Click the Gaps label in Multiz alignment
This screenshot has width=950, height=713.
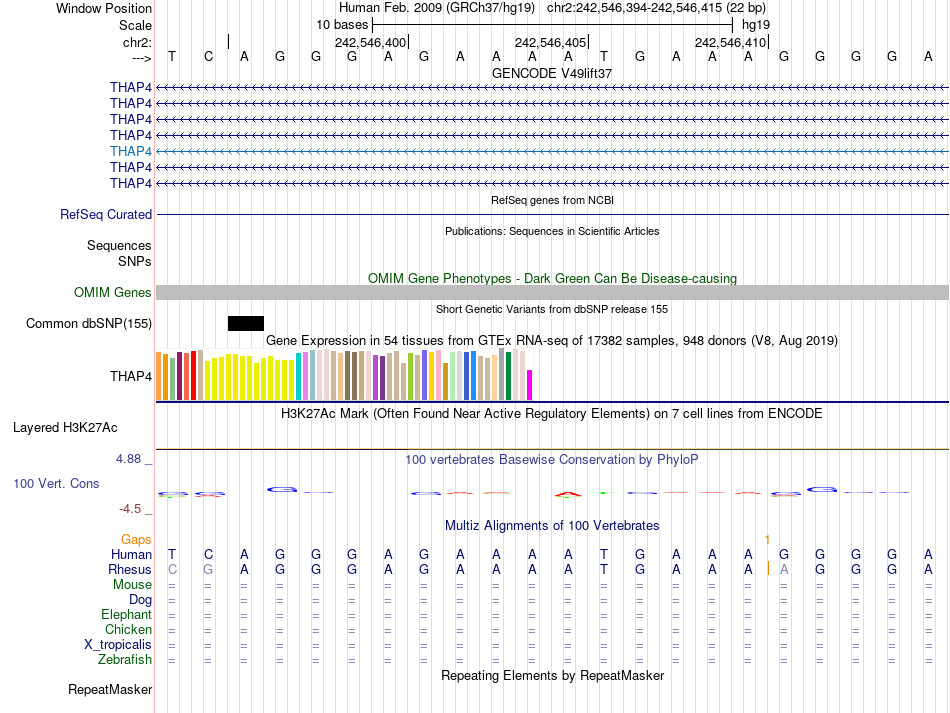click(x=136, y=539)
